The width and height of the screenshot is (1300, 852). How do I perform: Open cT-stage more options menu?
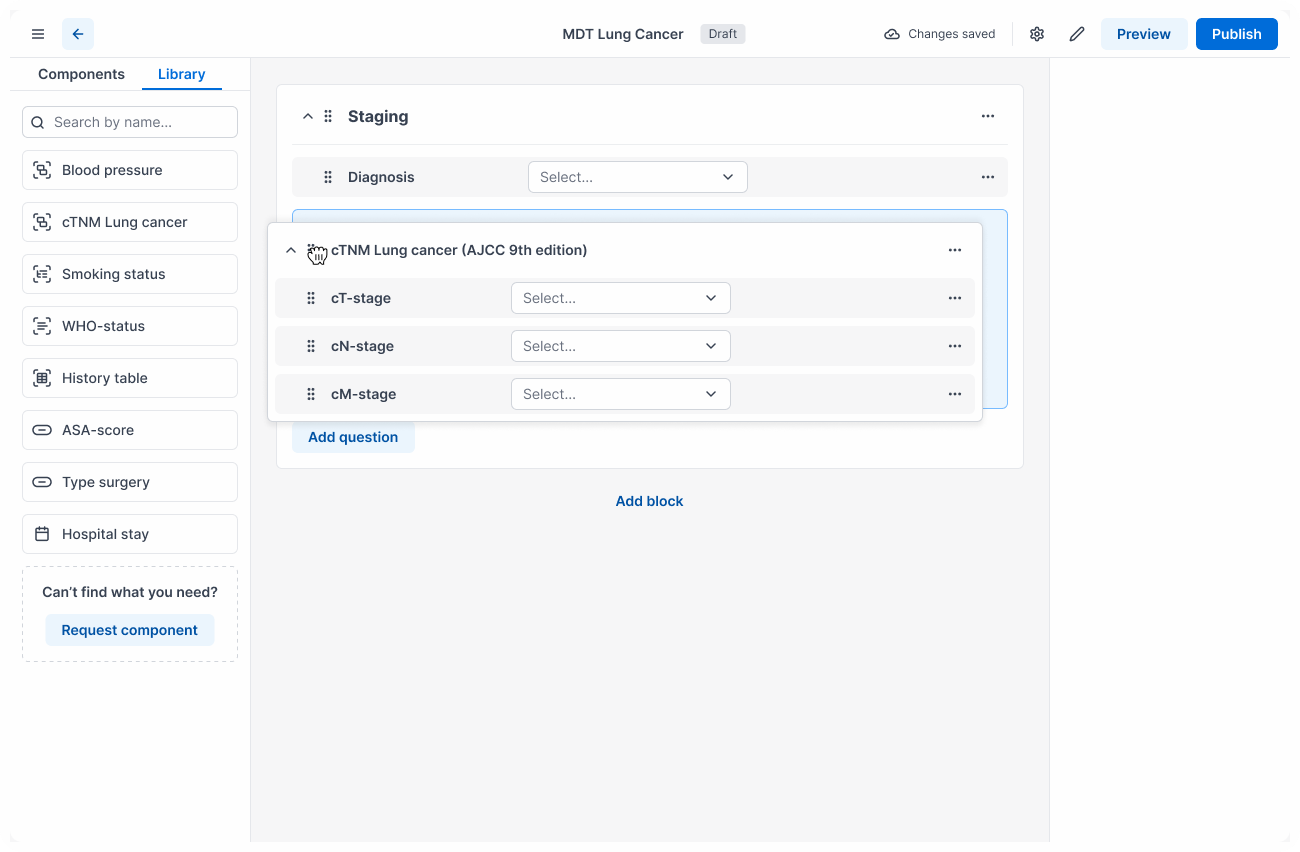[x=955, y=298]
